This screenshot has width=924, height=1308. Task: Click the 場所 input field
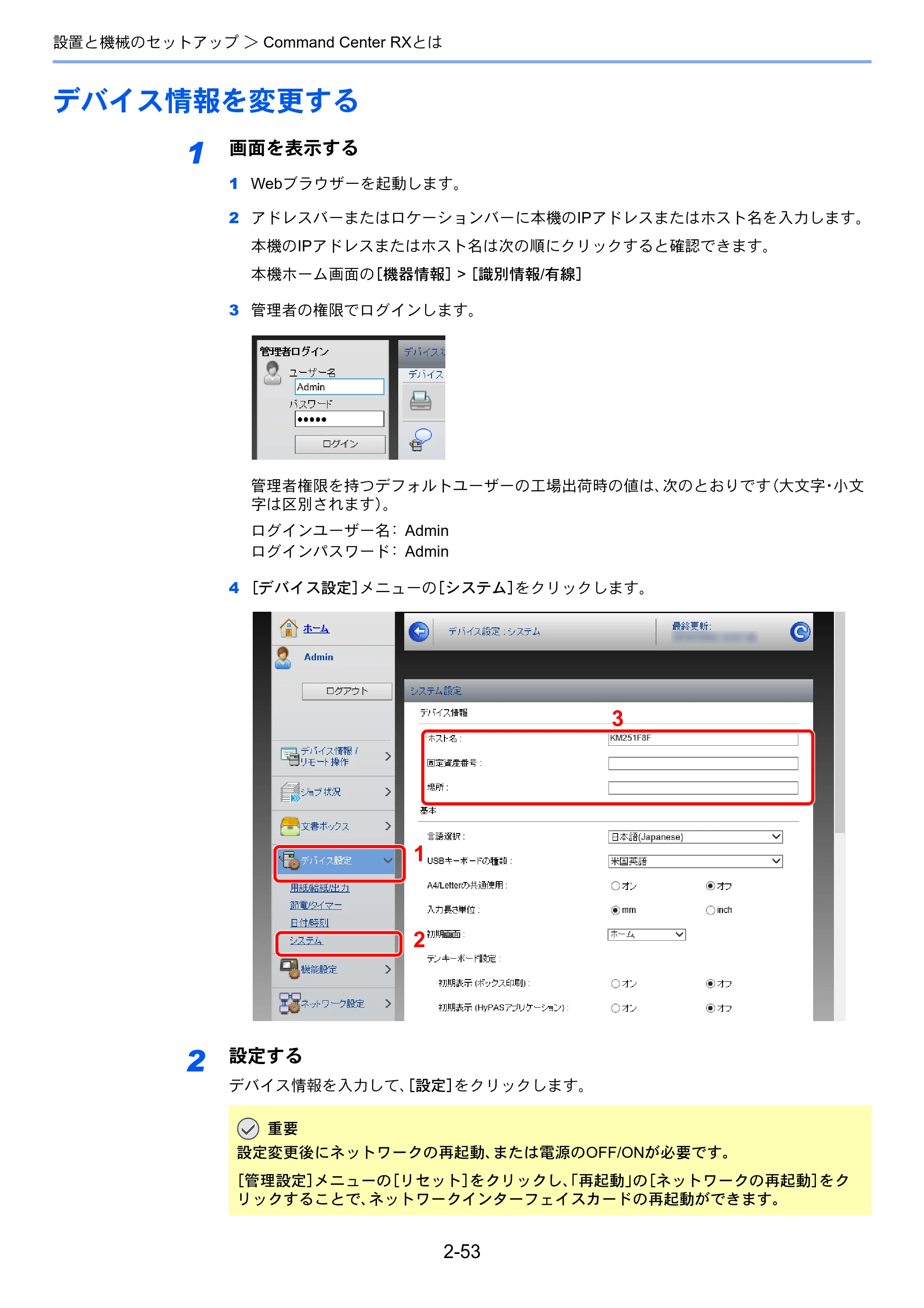click(703, 788)
